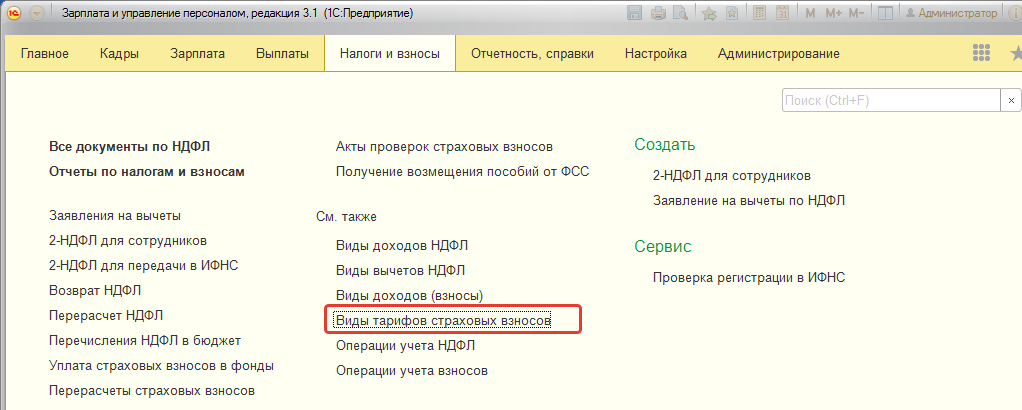
Task: Click the Print printer icon
Action: click(x=659, y=12)
